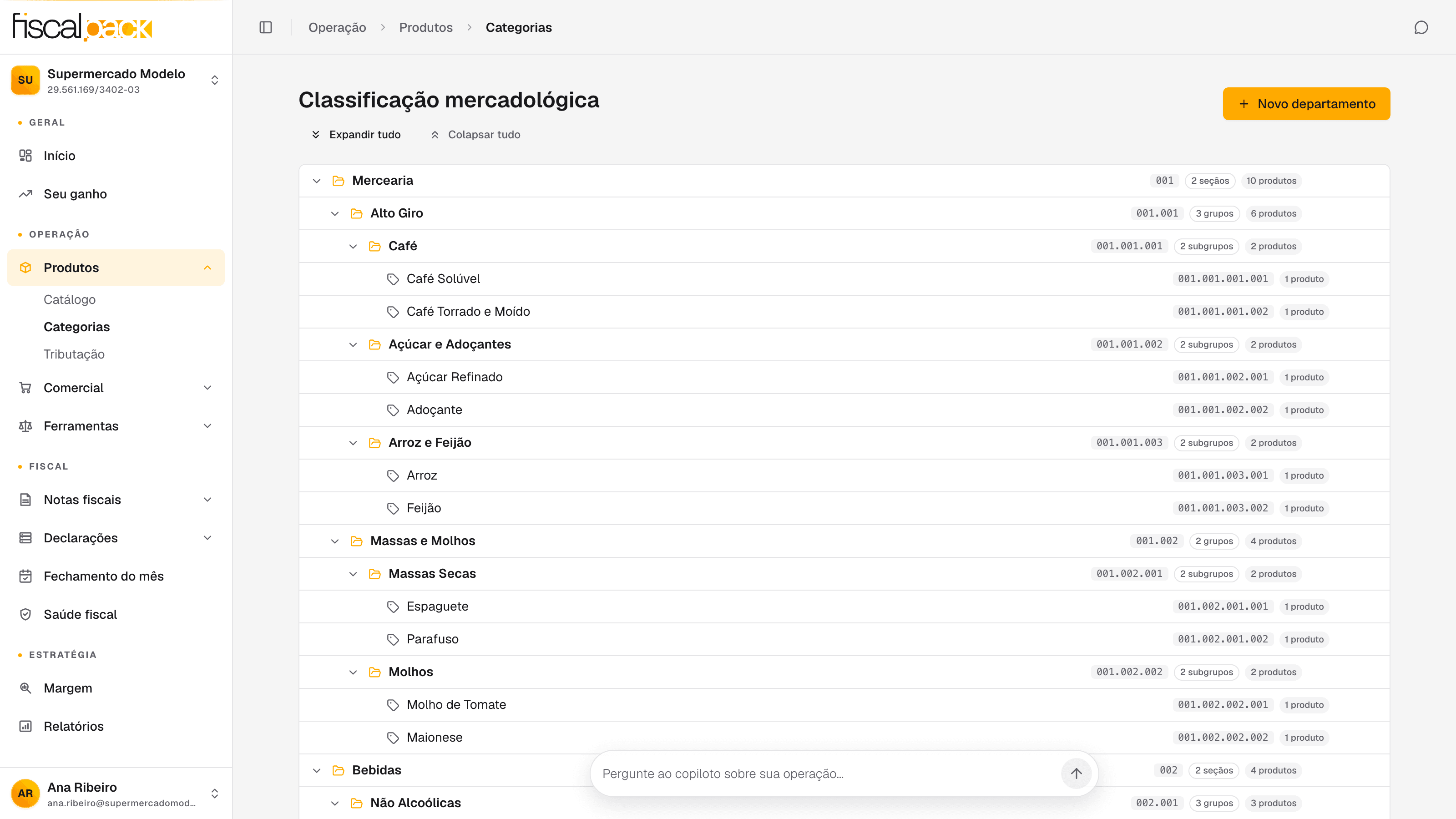Click the fiscal pack logo
The height and width of the screenshot is (819, 1456).
(82, 26)
